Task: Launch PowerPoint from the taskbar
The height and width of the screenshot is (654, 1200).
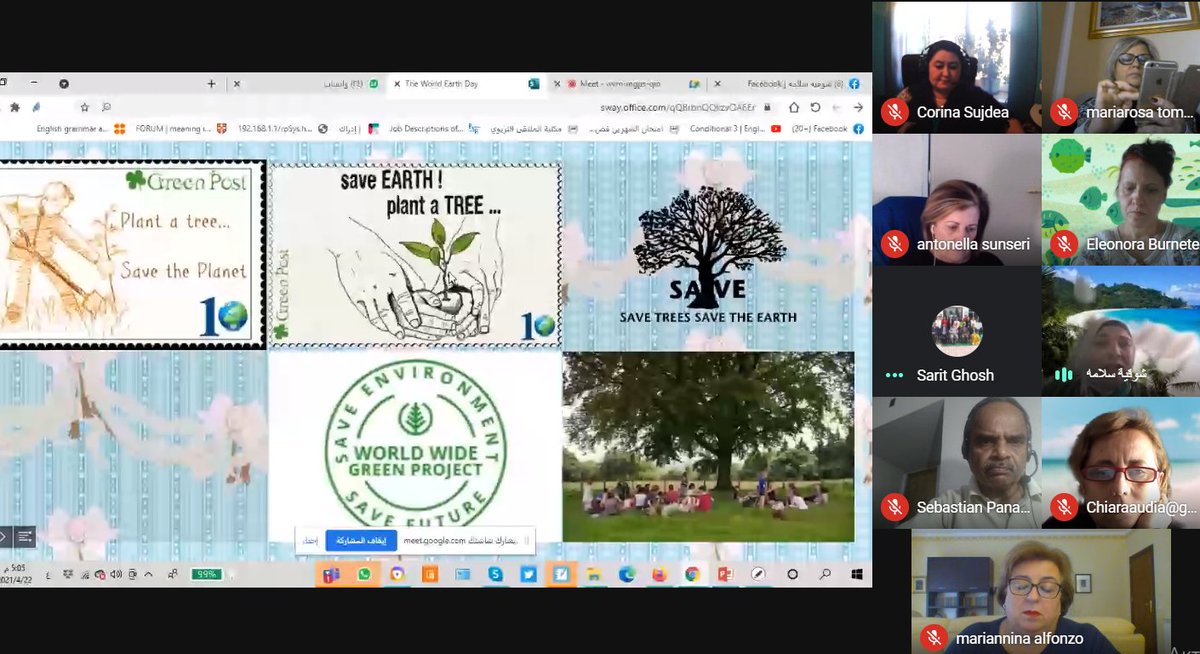Action: click(x=725, y=574)
